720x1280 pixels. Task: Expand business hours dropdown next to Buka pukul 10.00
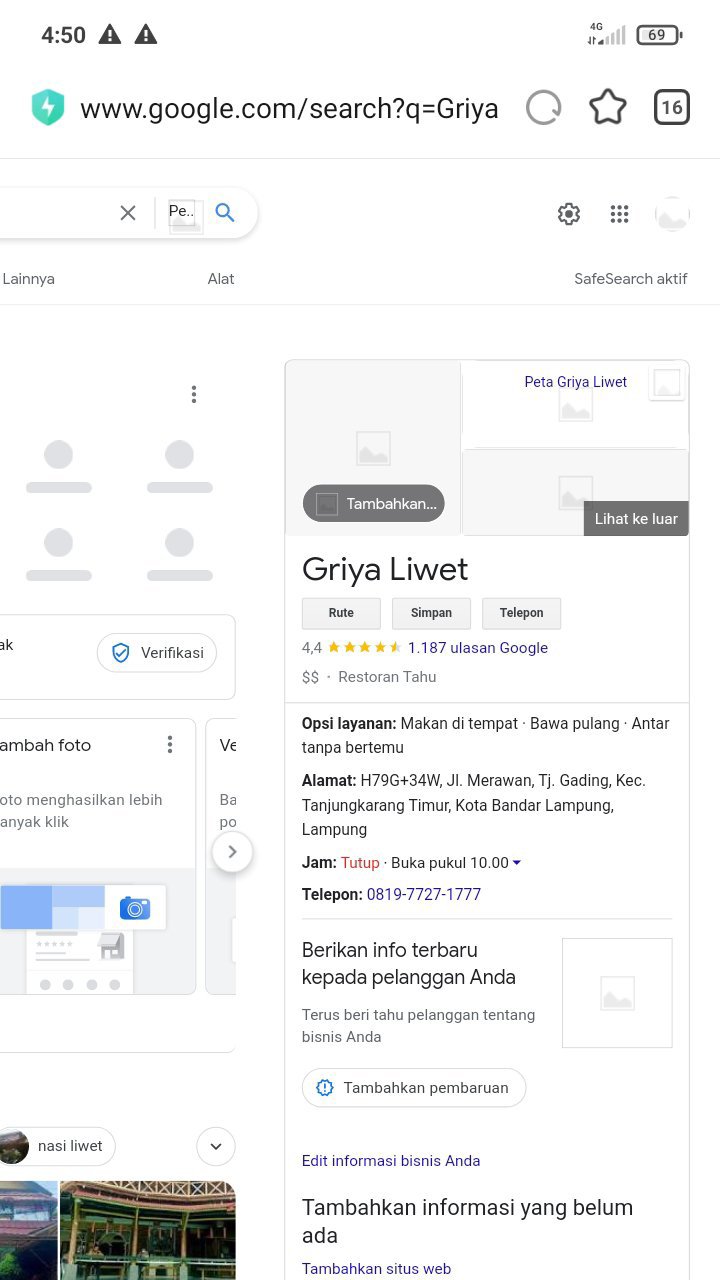point(517,863)
